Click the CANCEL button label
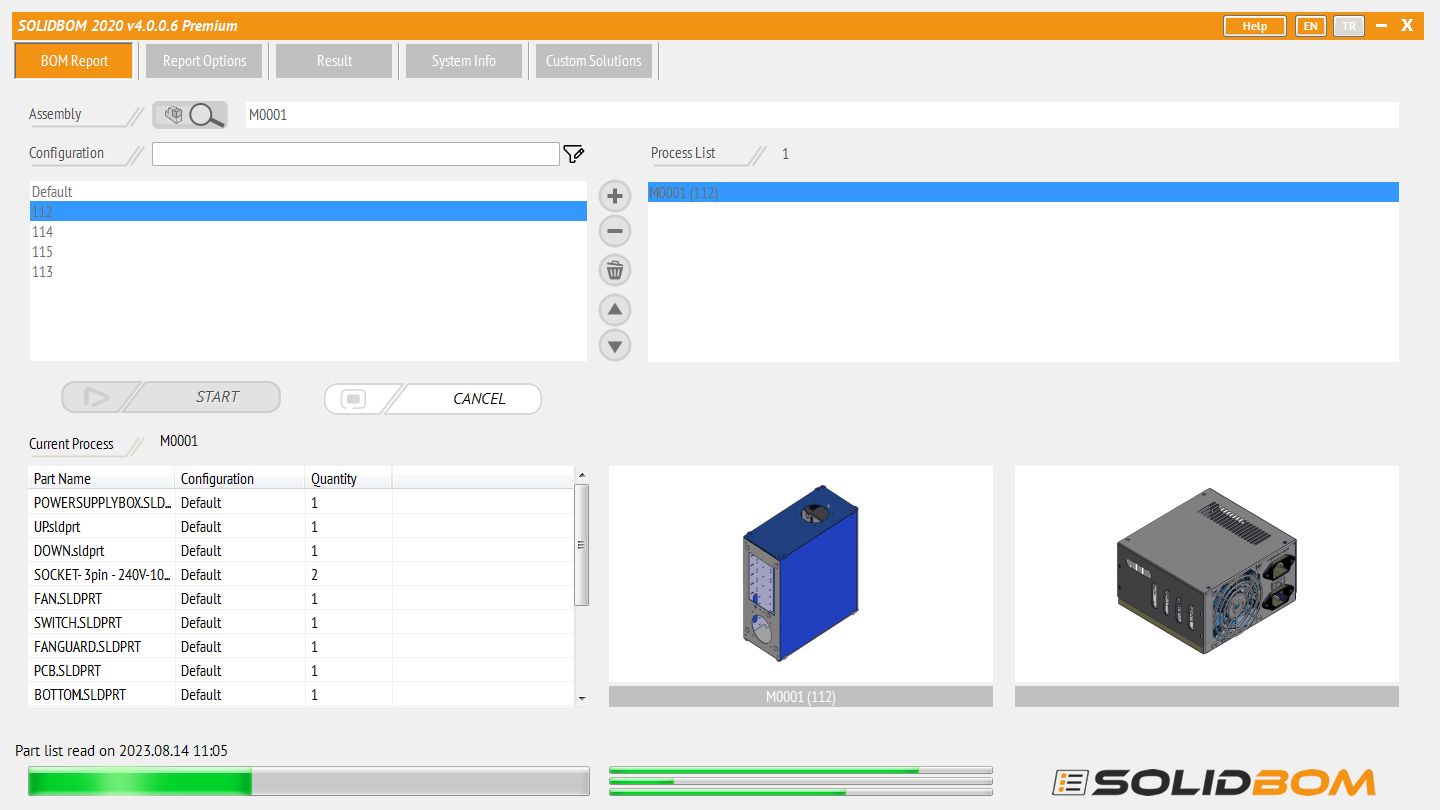Viewport: 1440px width, 810px height. click(x=479, y=399)
